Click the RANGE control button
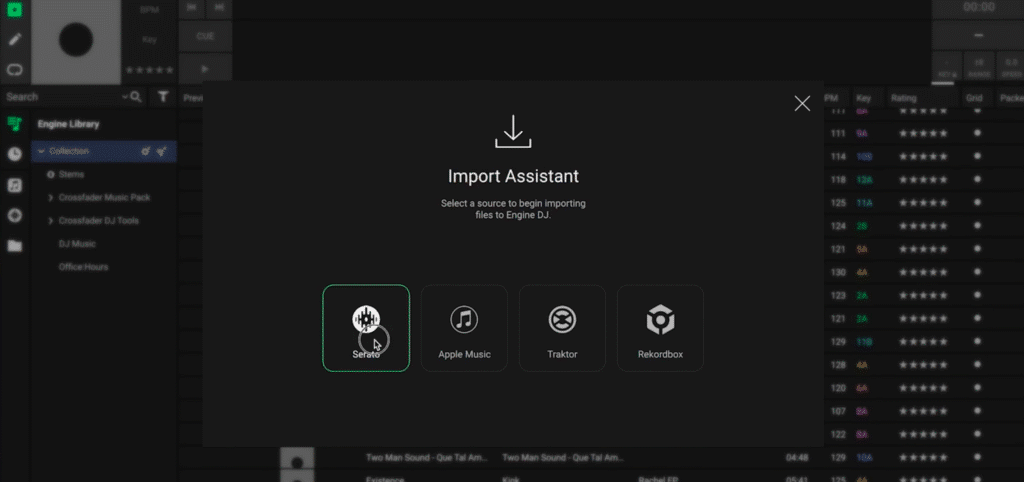 point(979,68)
